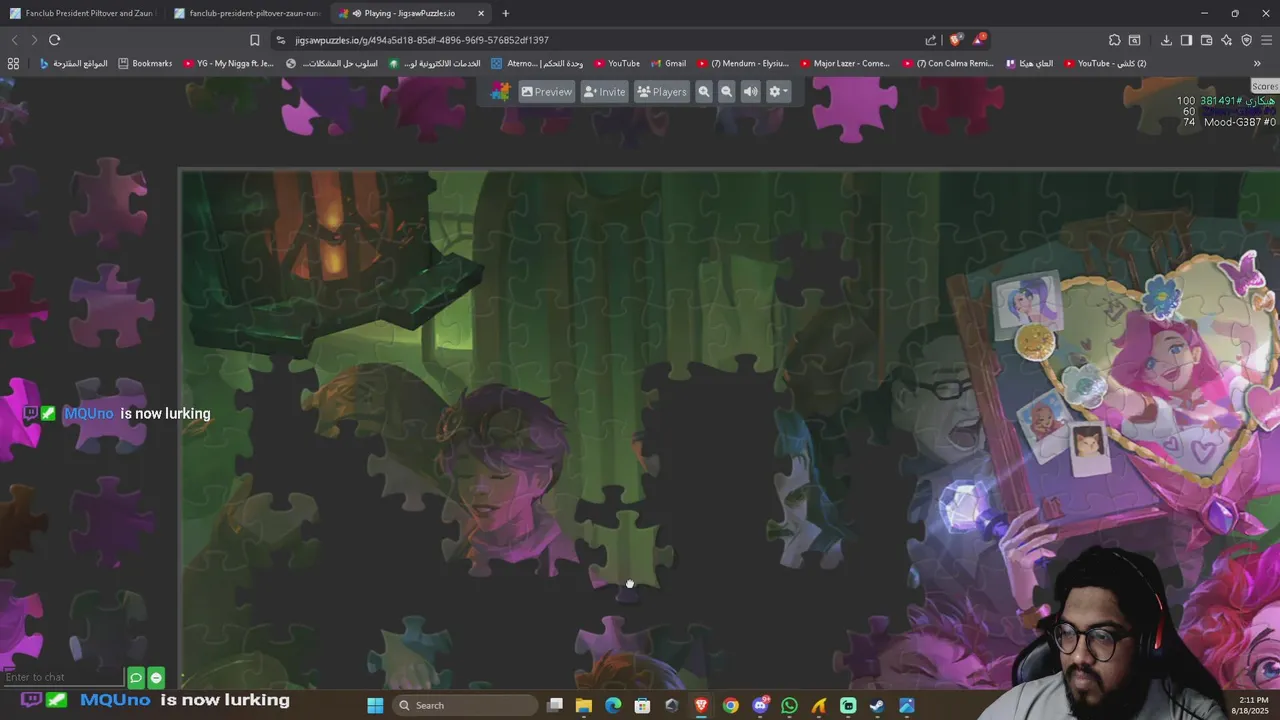
Task: Bookmark this page icon in address bar
Action: point(255,40)
